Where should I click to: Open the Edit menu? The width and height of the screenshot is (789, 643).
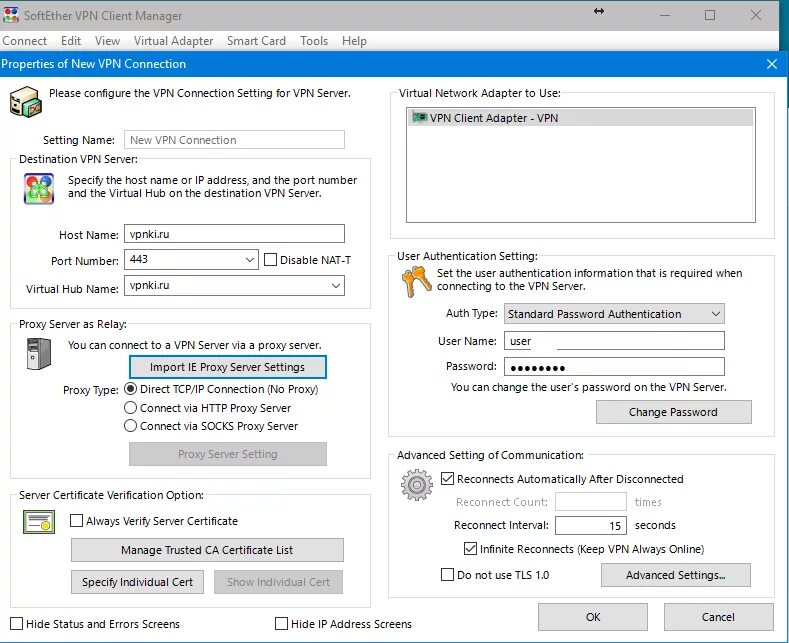(x=71, y=41)
